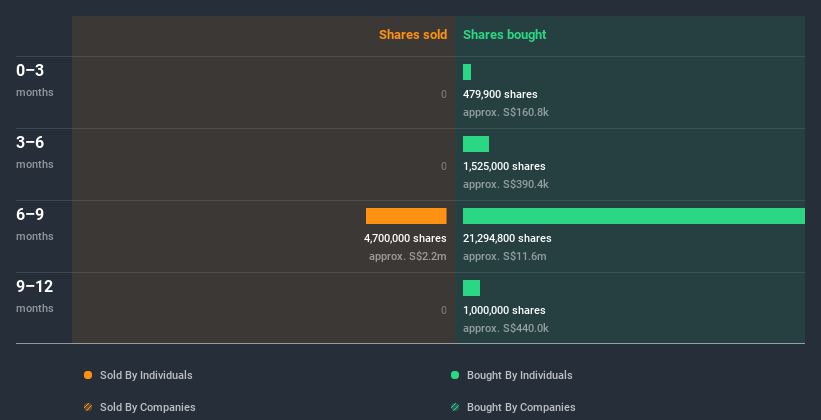This screenshot has height=420, width=821.
Task: Click the Shares bought column header
Action: (504, 35)
